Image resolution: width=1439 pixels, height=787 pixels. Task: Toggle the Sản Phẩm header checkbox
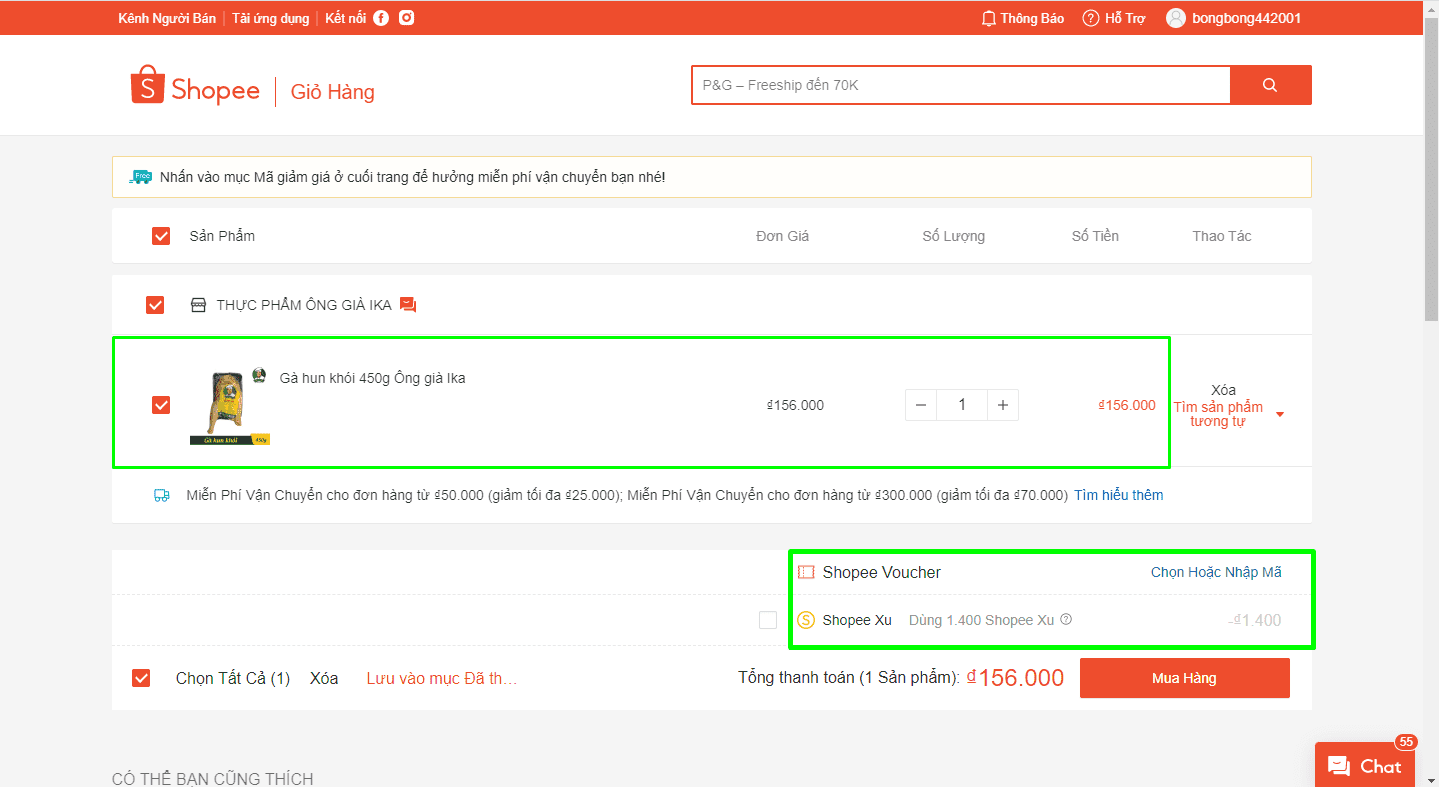(161, 236)
